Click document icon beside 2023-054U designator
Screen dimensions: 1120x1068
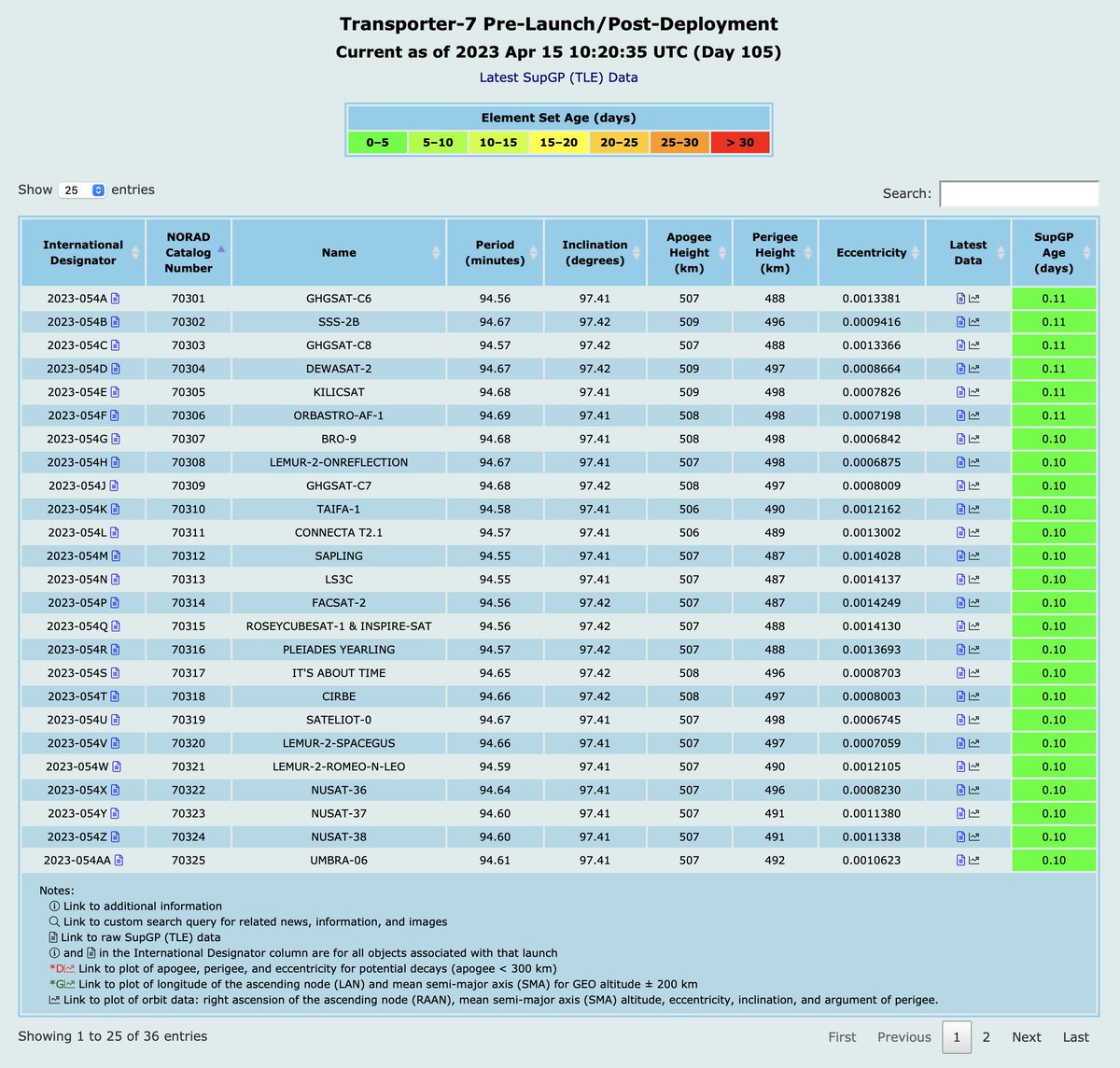[x=116, y=720]
